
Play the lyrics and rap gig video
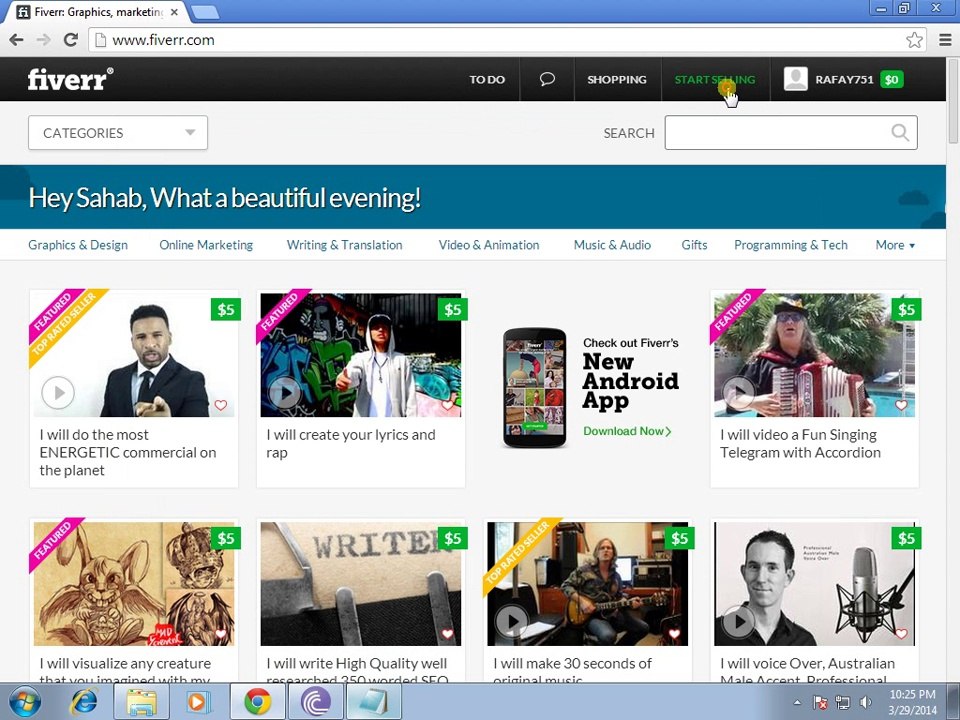point(285,392)
